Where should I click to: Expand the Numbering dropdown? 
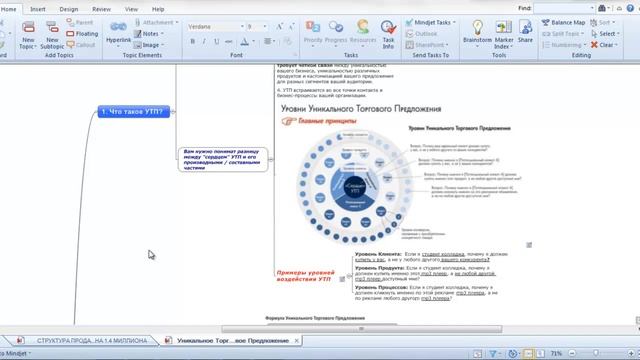(x=585, y=45)
